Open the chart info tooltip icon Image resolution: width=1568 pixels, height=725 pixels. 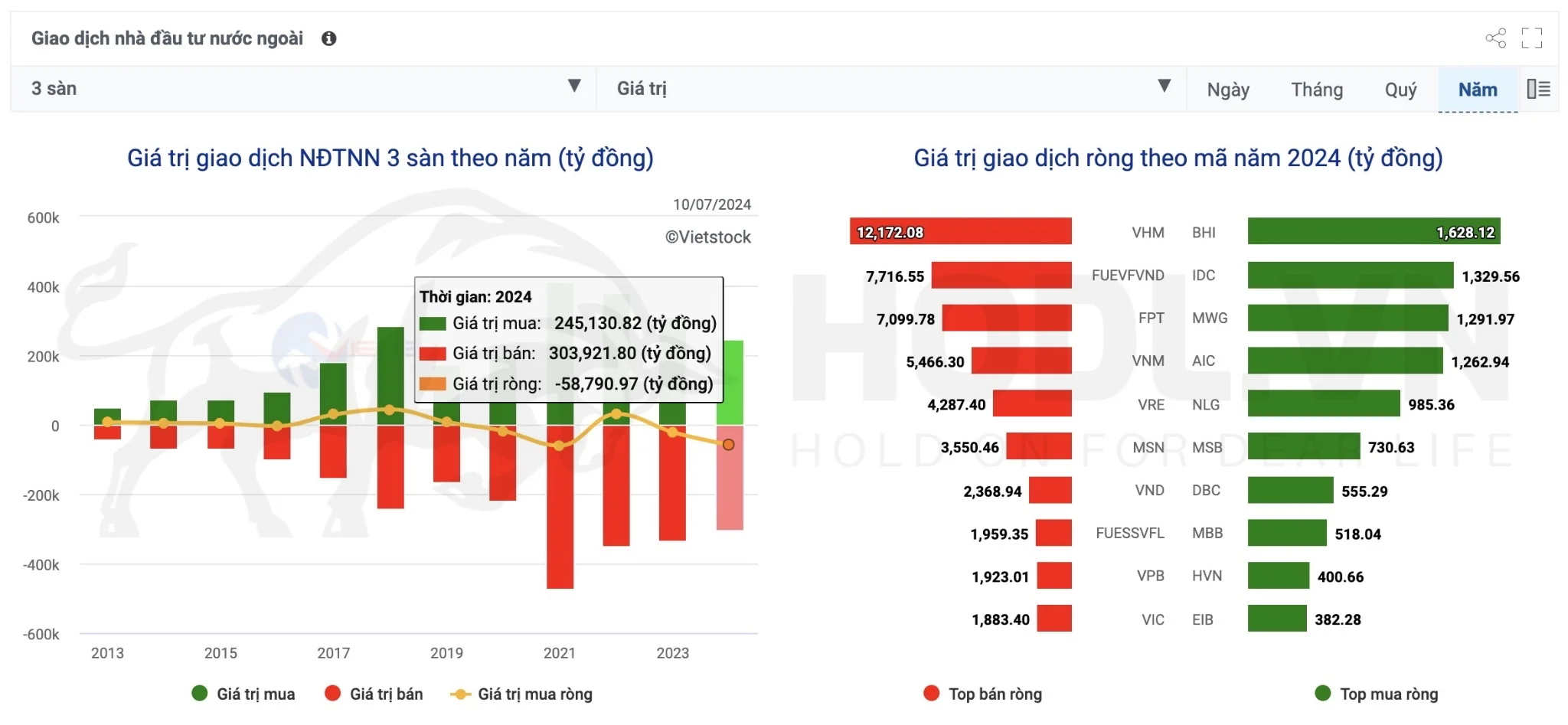click(x=328, y=37)
